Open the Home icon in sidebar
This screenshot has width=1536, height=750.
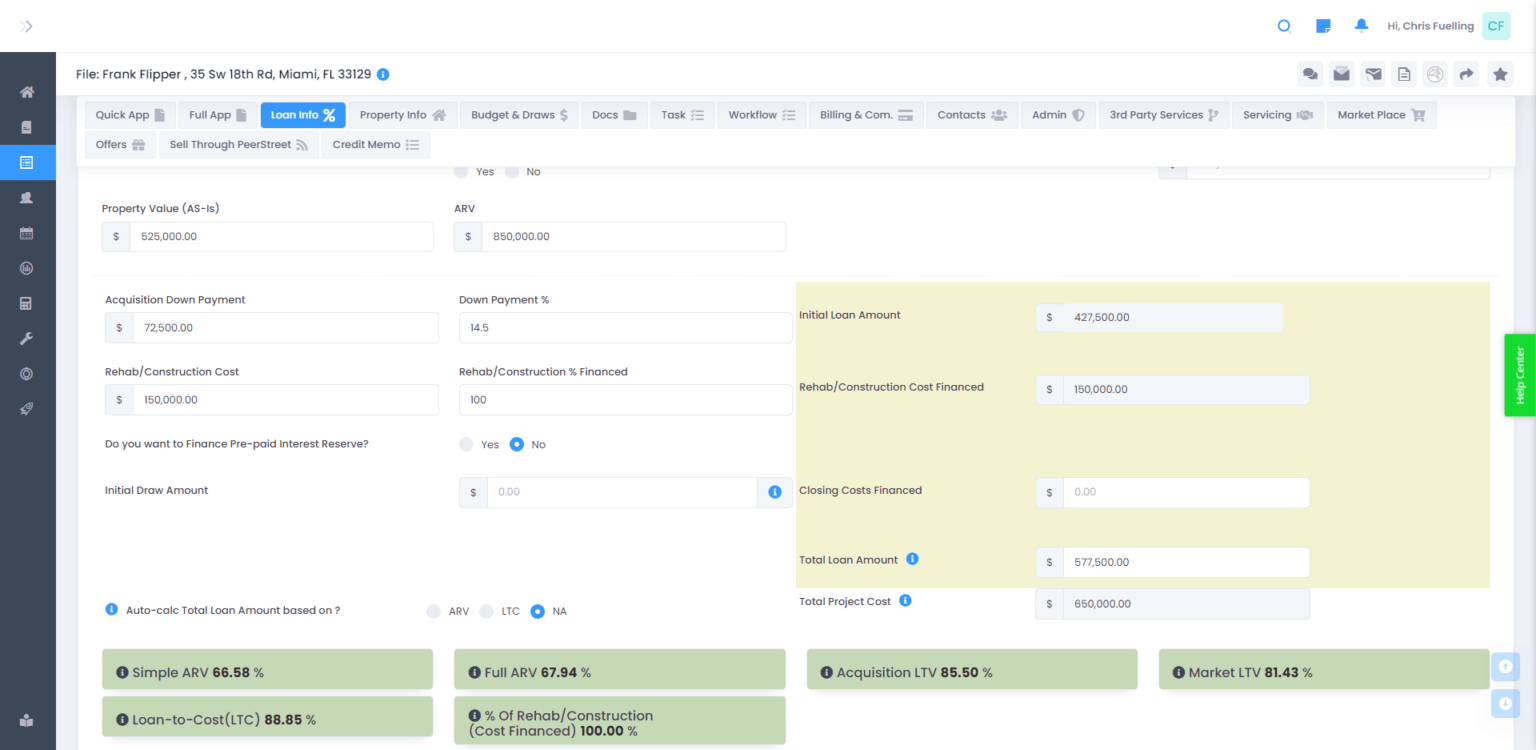27,92
